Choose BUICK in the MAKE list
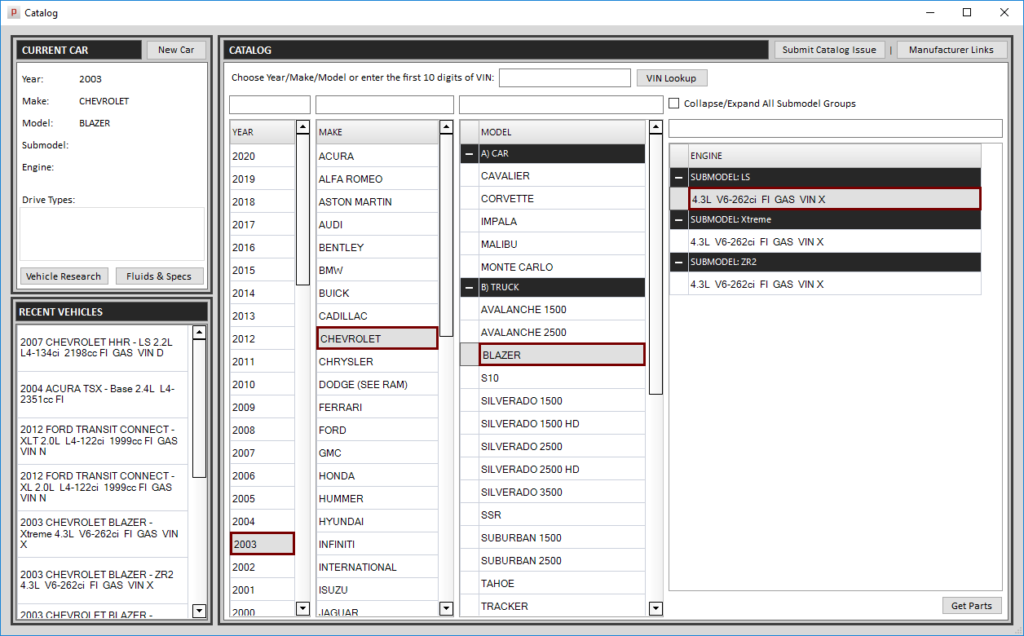1024x636 pixels. (377, 293)
